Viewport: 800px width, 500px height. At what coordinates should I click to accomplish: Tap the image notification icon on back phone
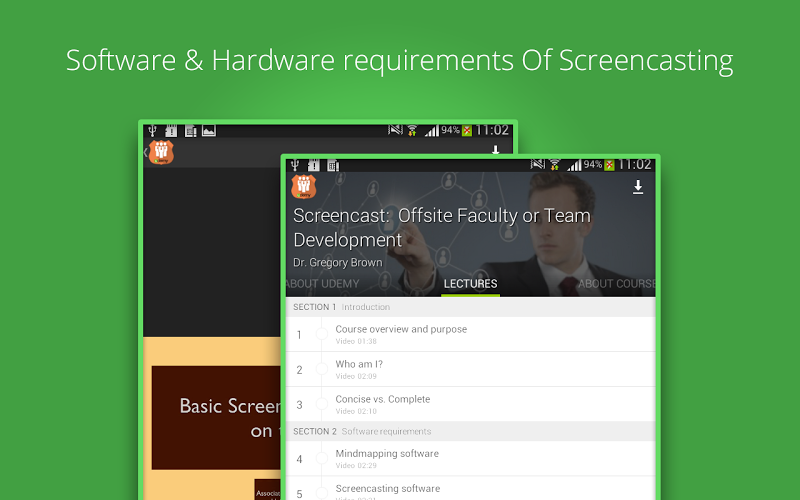click(x=209, y=131)
